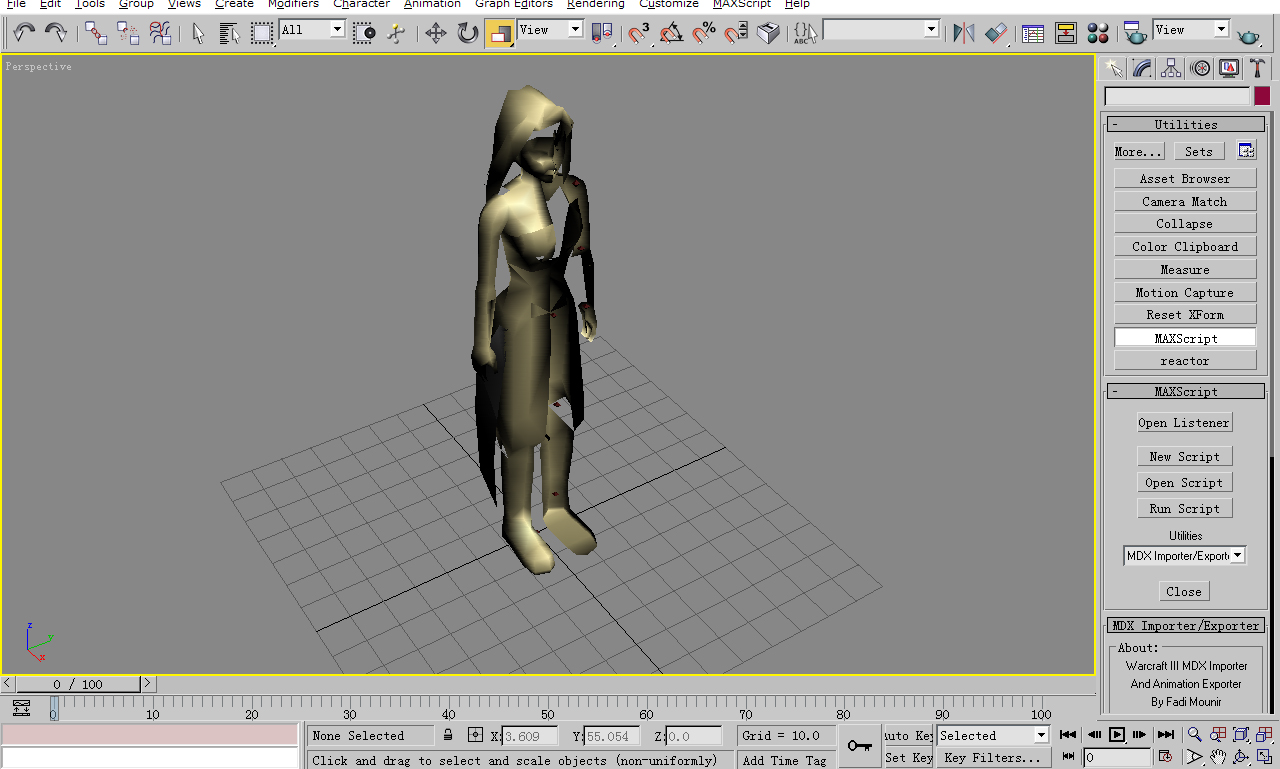Viewport: 1280px width, 769px height.
Task: Switch to the Display panel tab
Action: point(1229,69)
